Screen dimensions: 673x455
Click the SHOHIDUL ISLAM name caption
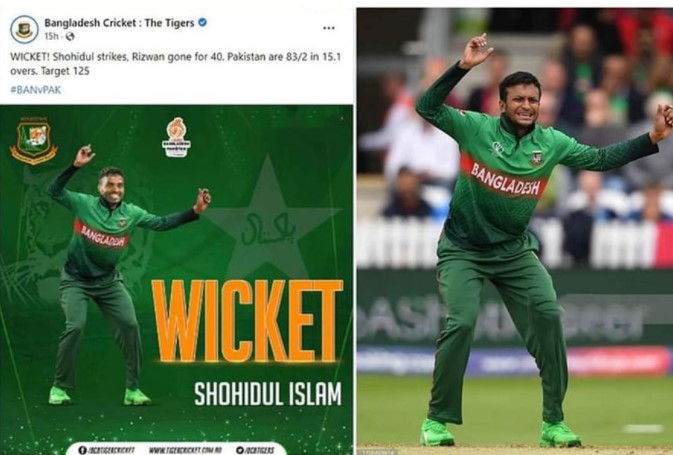268,394
